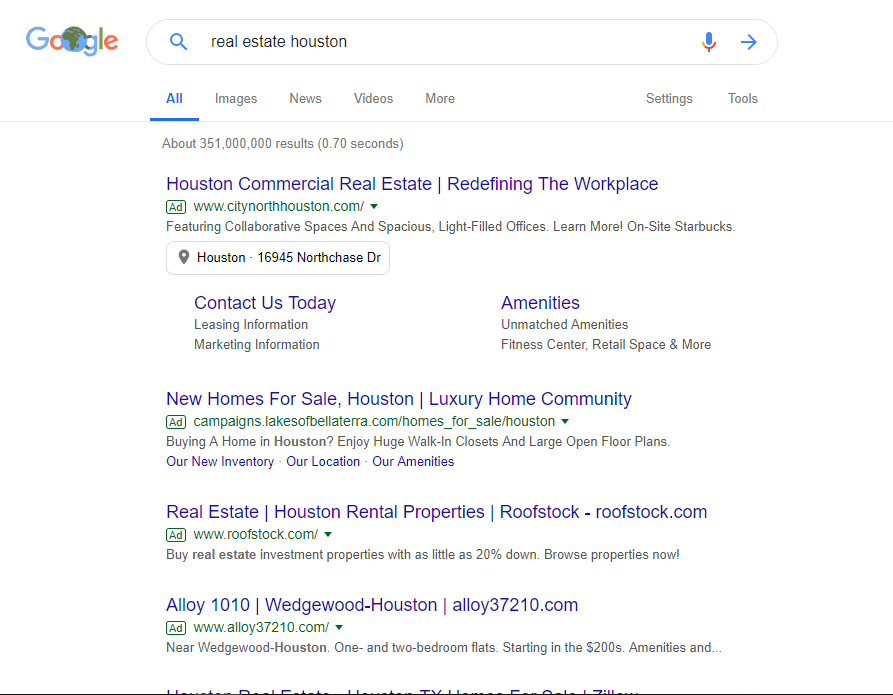This screenshot has width=893, height=695.
Task: Expand dropdown arrow next to www.roofstock.com
Action: pos(328,534)
